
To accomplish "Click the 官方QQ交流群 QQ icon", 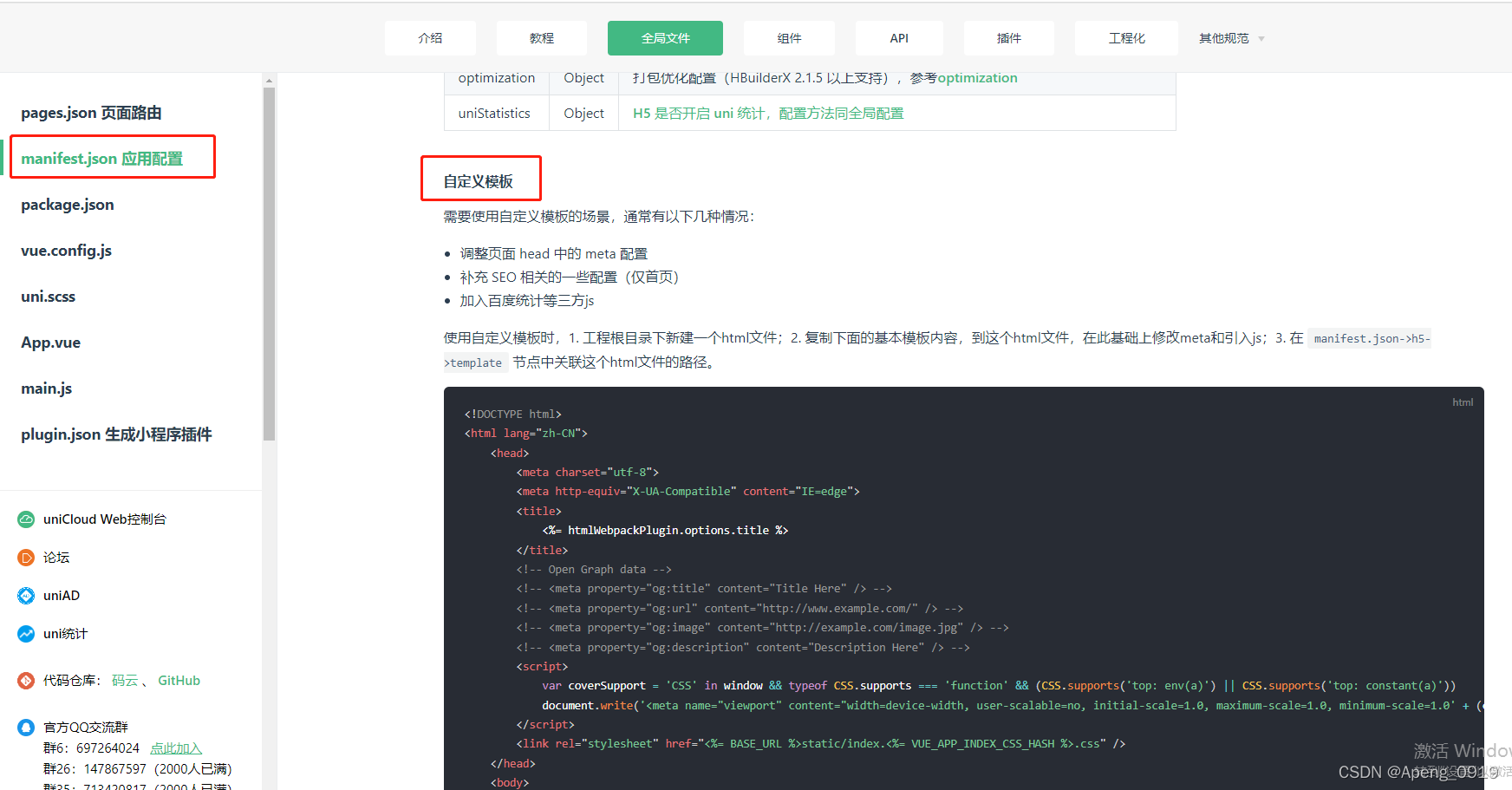I will point(26,728).
